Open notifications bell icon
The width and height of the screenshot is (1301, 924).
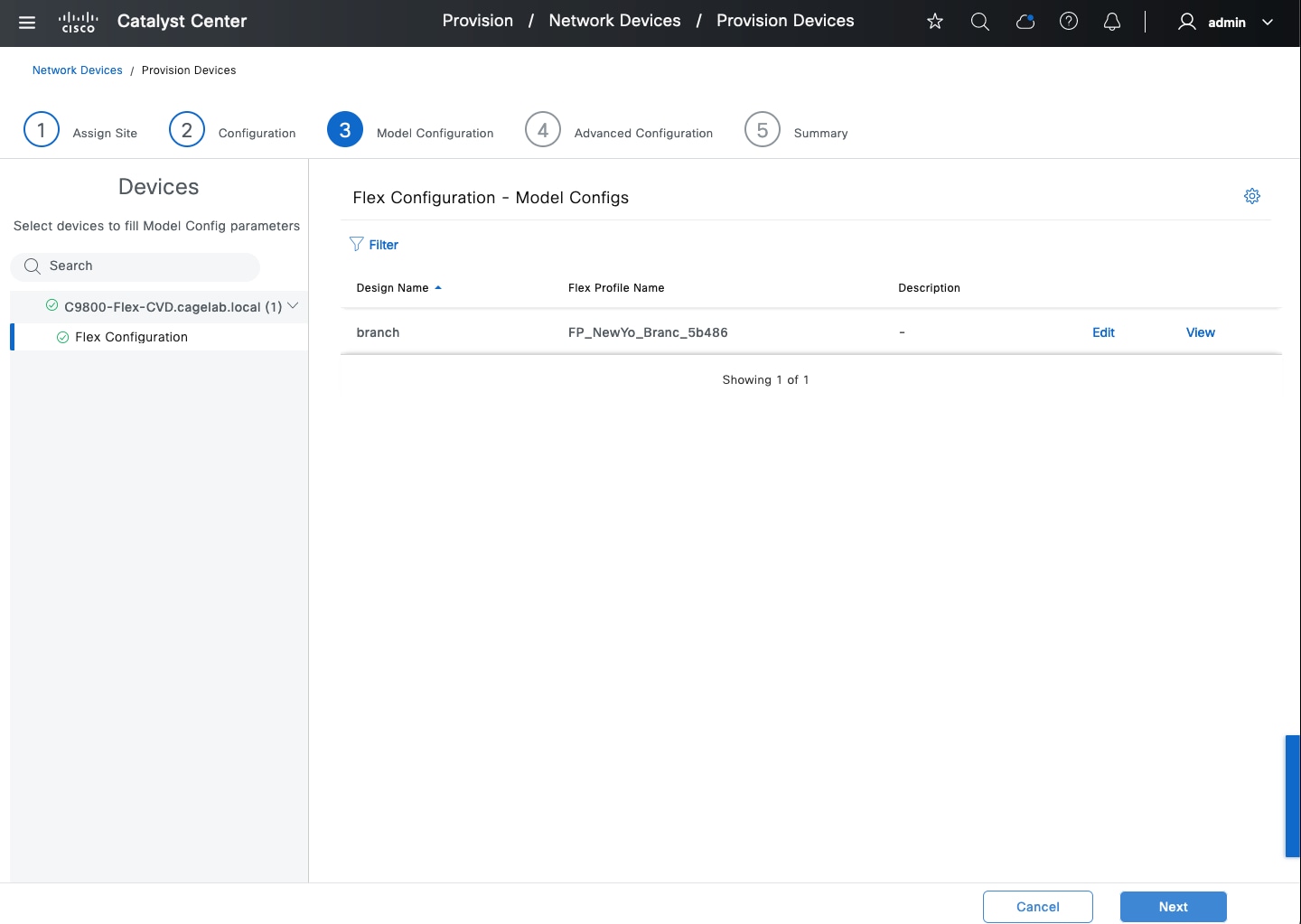tap(1112, 22)
